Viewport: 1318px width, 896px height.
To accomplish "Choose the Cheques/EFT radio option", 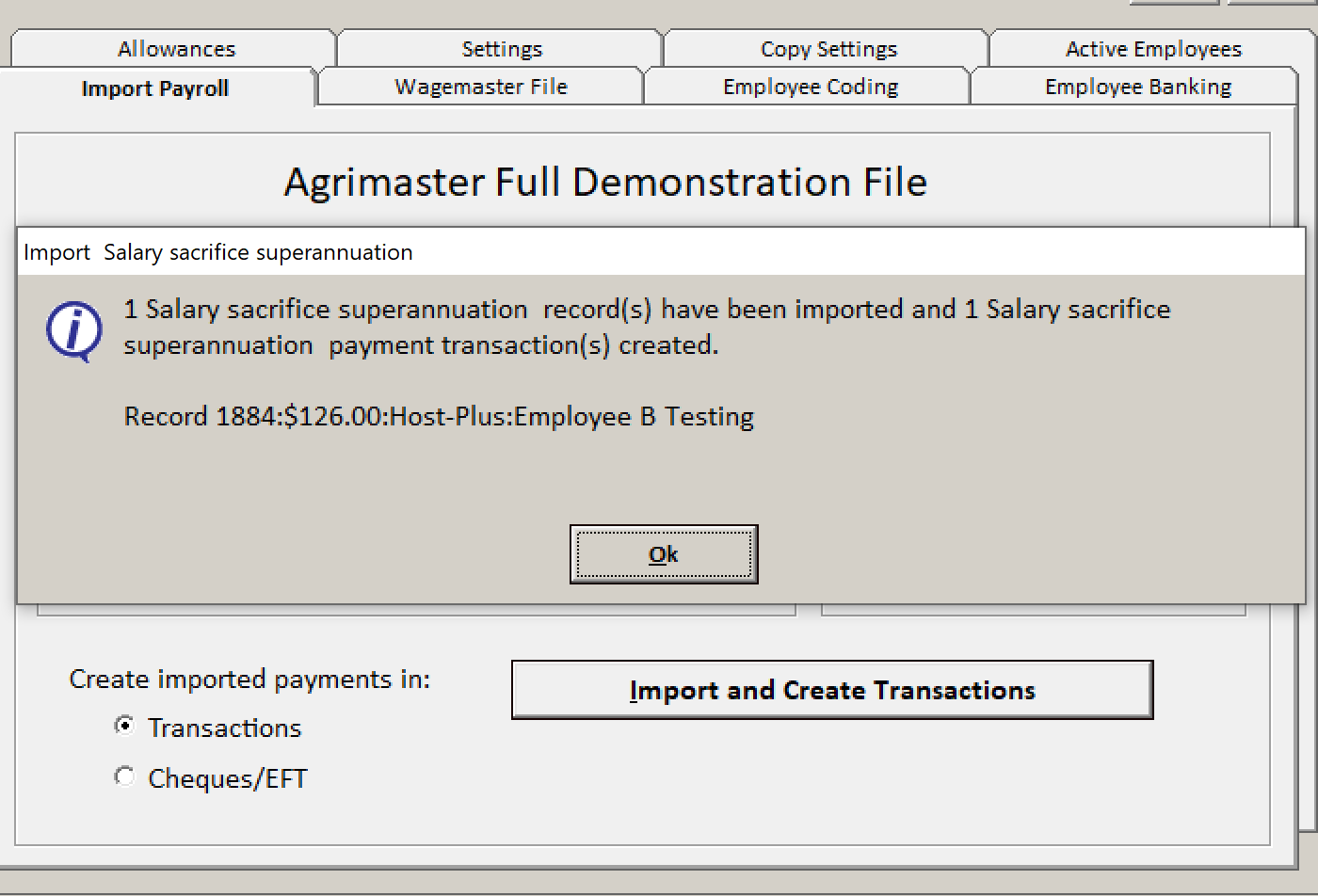I will [124, 776].
